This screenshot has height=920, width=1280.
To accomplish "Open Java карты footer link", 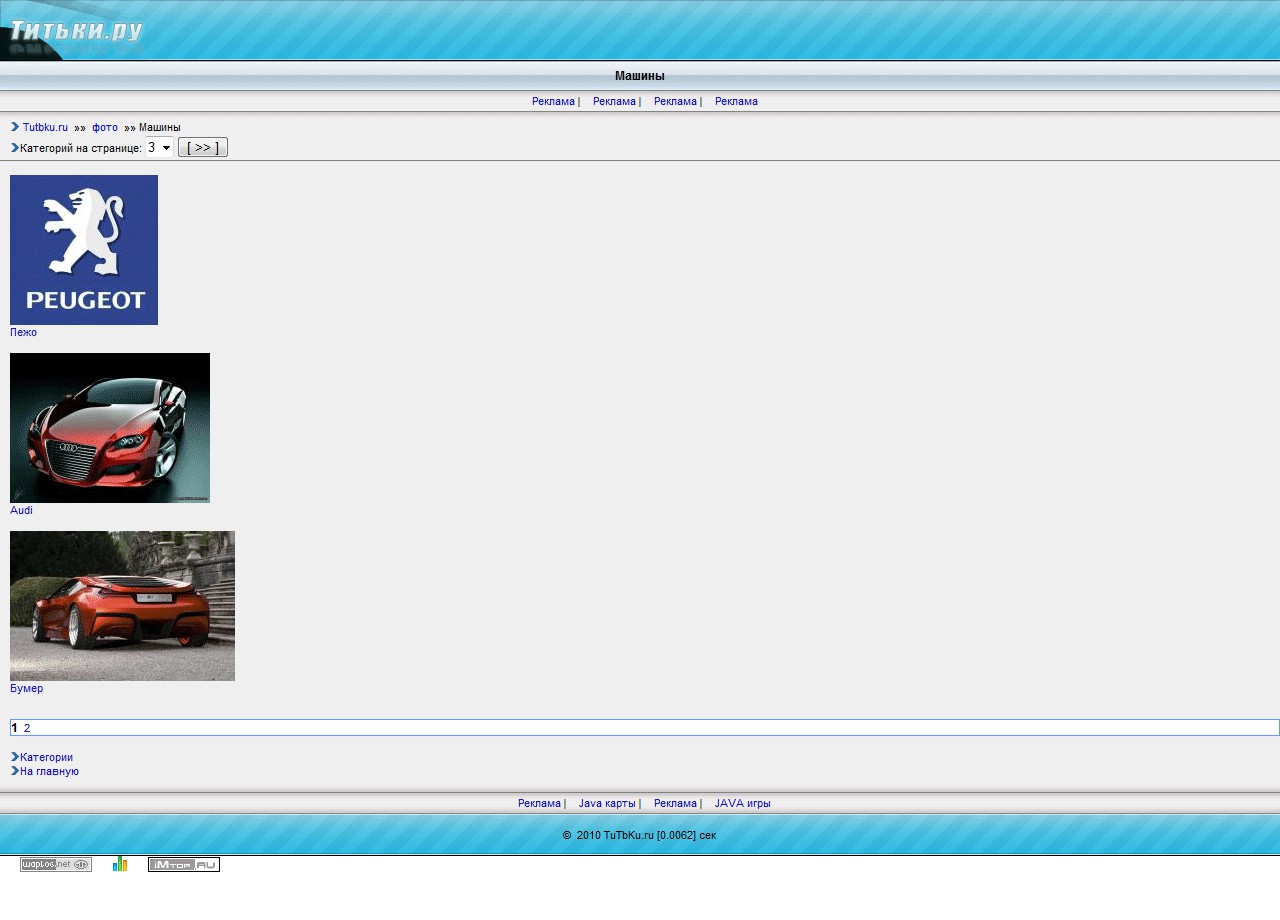I will click(607, 803).
